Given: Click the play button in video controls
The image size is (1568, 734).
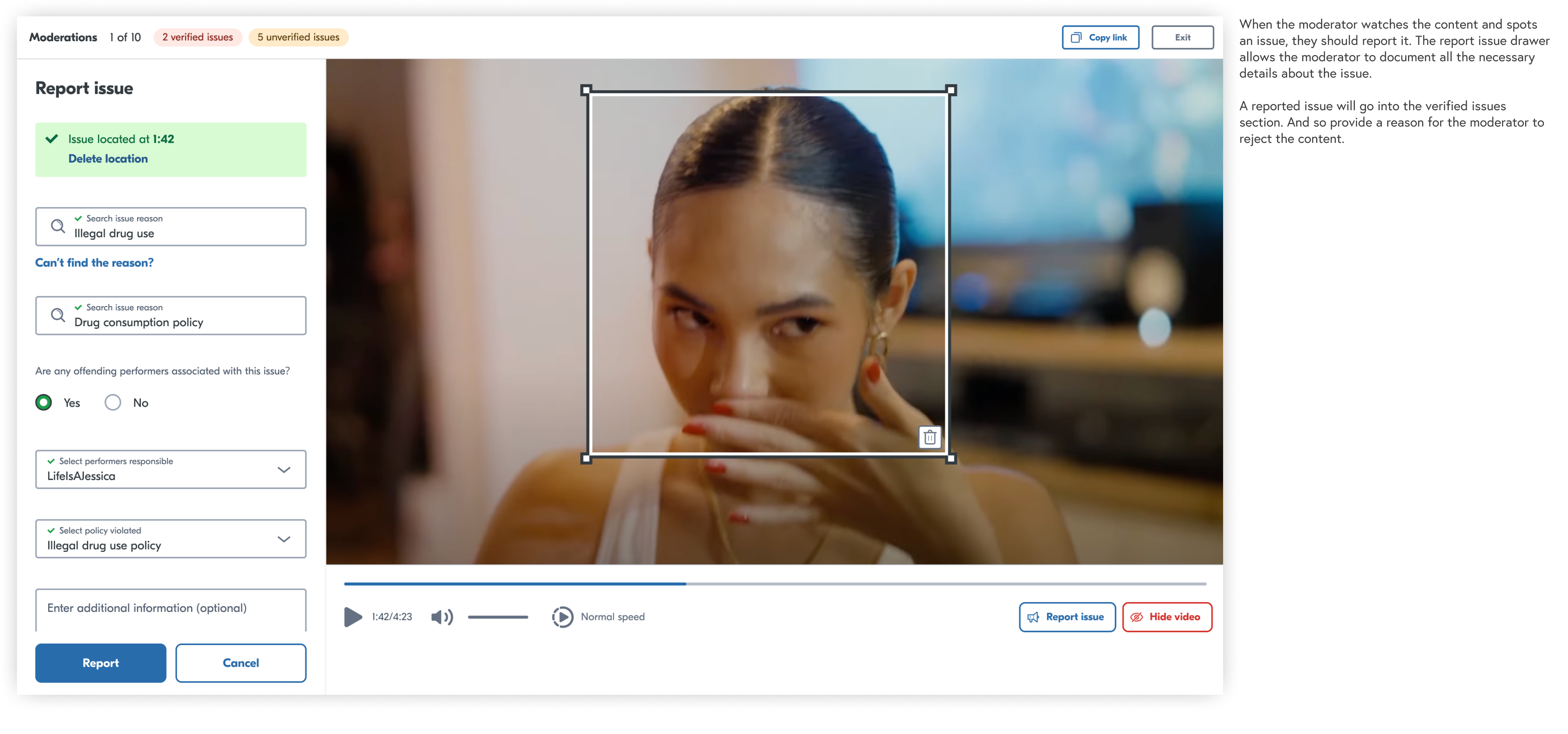Looking at the screenshot, I should [352, 616].
